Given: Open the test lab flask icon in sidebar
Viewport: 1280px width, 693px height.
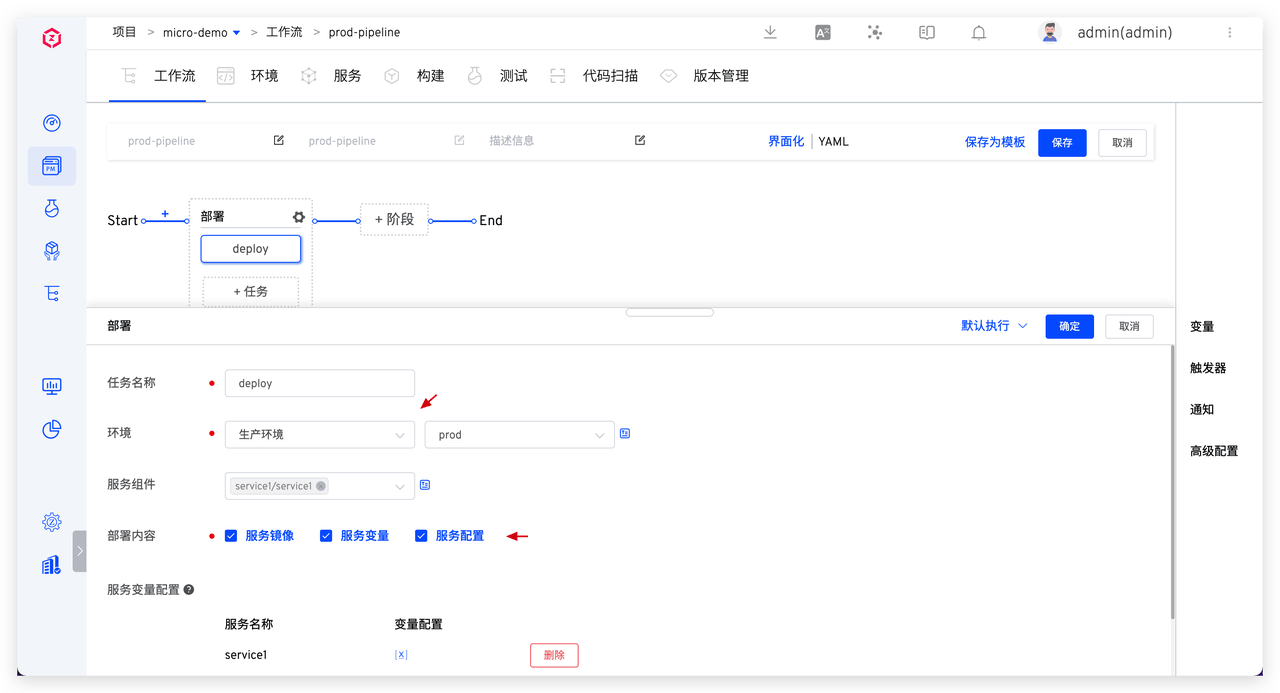Looking at the screenshot, I should [51, 208].
